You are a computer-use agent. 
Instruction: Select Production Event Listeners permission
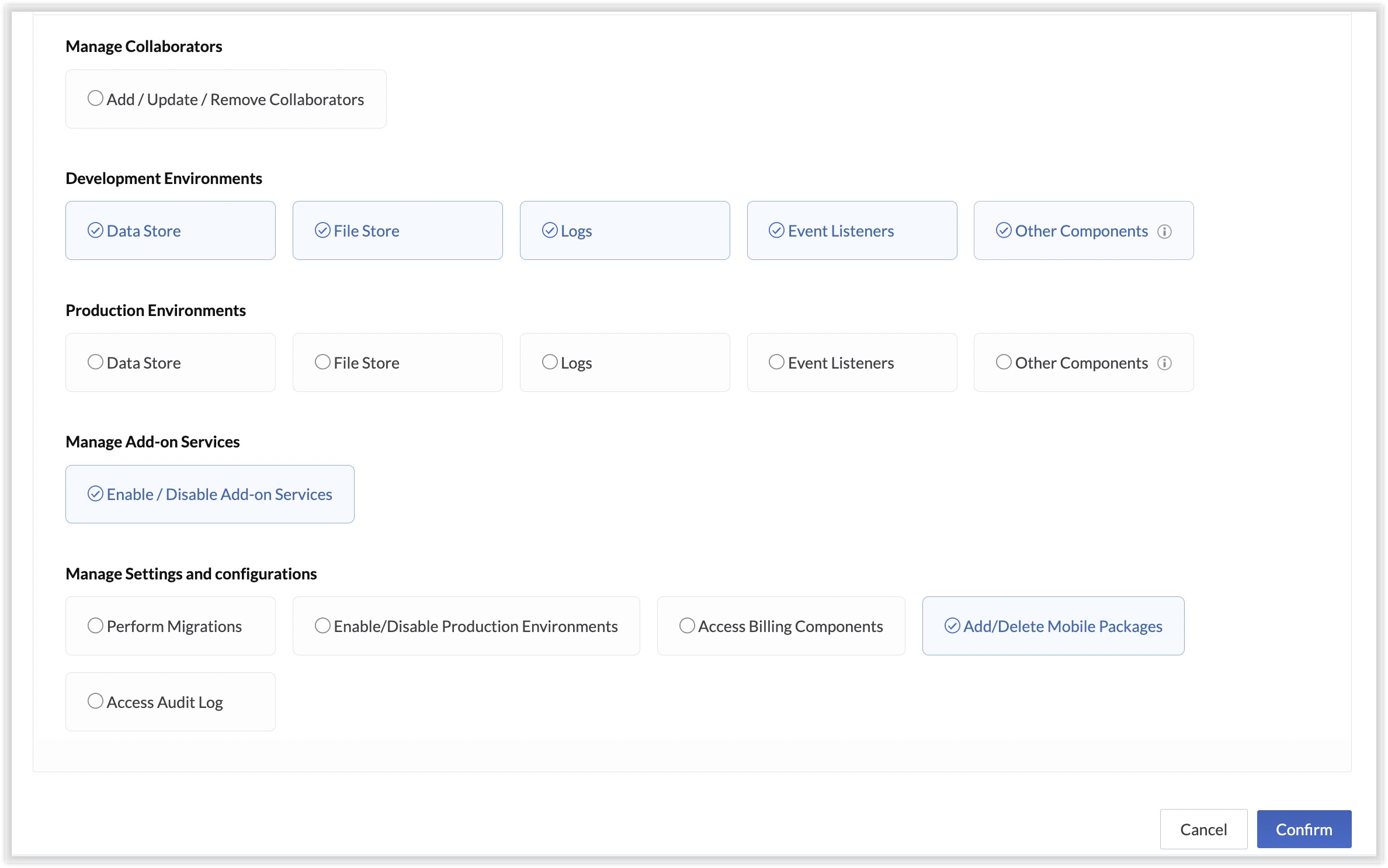coord(776,363)
